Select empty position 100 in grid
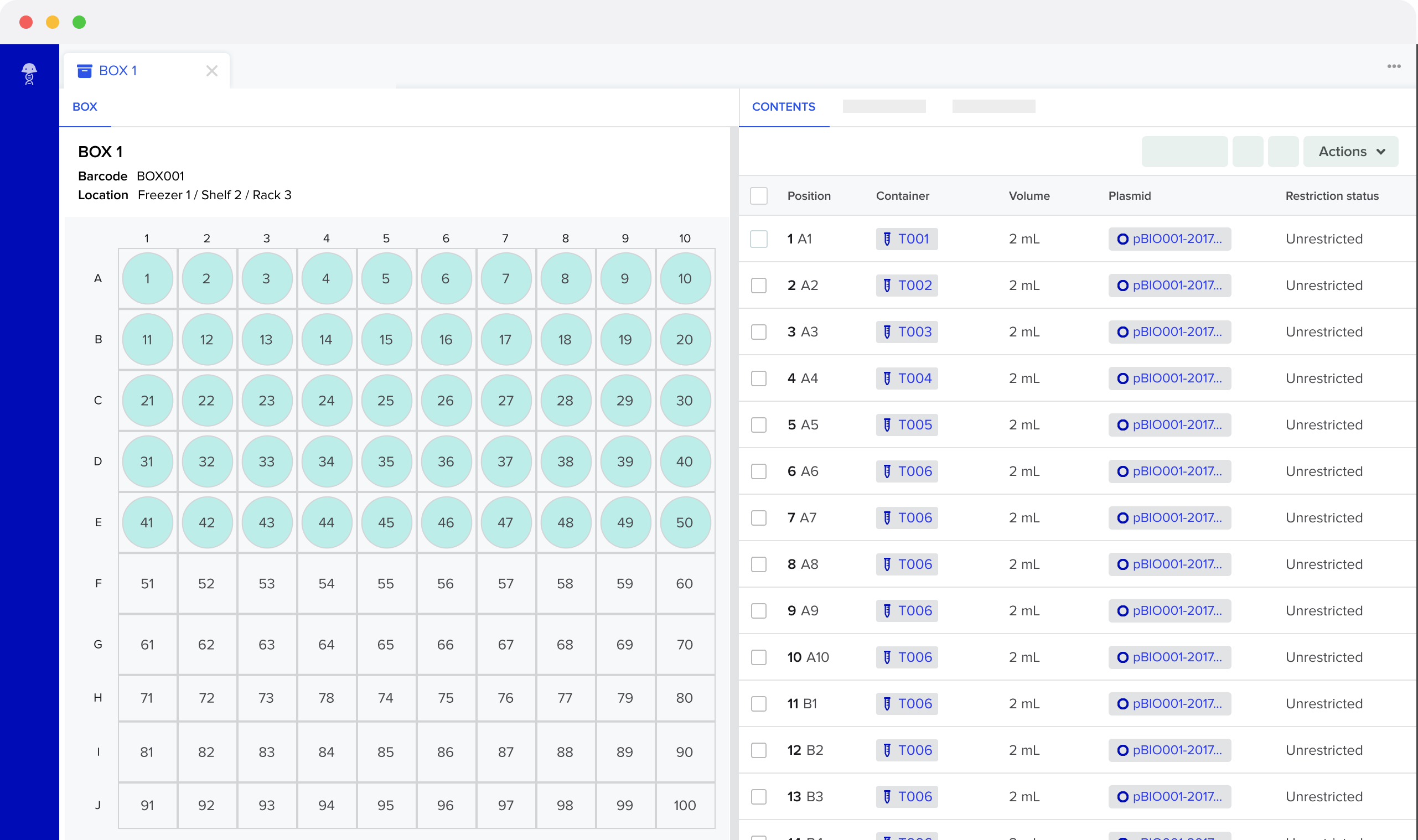Screen dimensions: 1418x840 685,806
